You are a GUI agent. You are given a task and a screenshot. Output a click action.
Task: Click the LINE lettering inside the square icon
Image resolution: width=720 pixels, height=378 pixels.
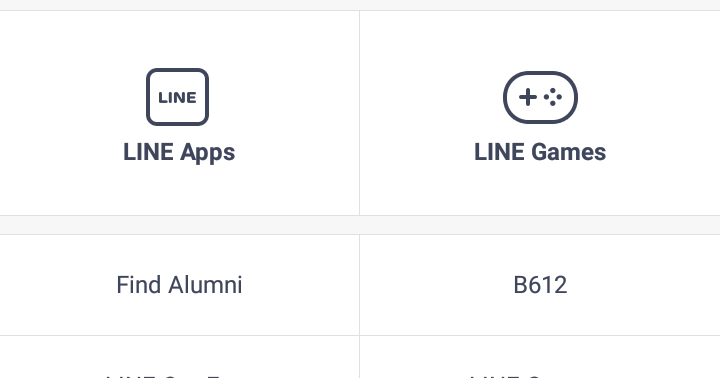[x=177, y=97]
